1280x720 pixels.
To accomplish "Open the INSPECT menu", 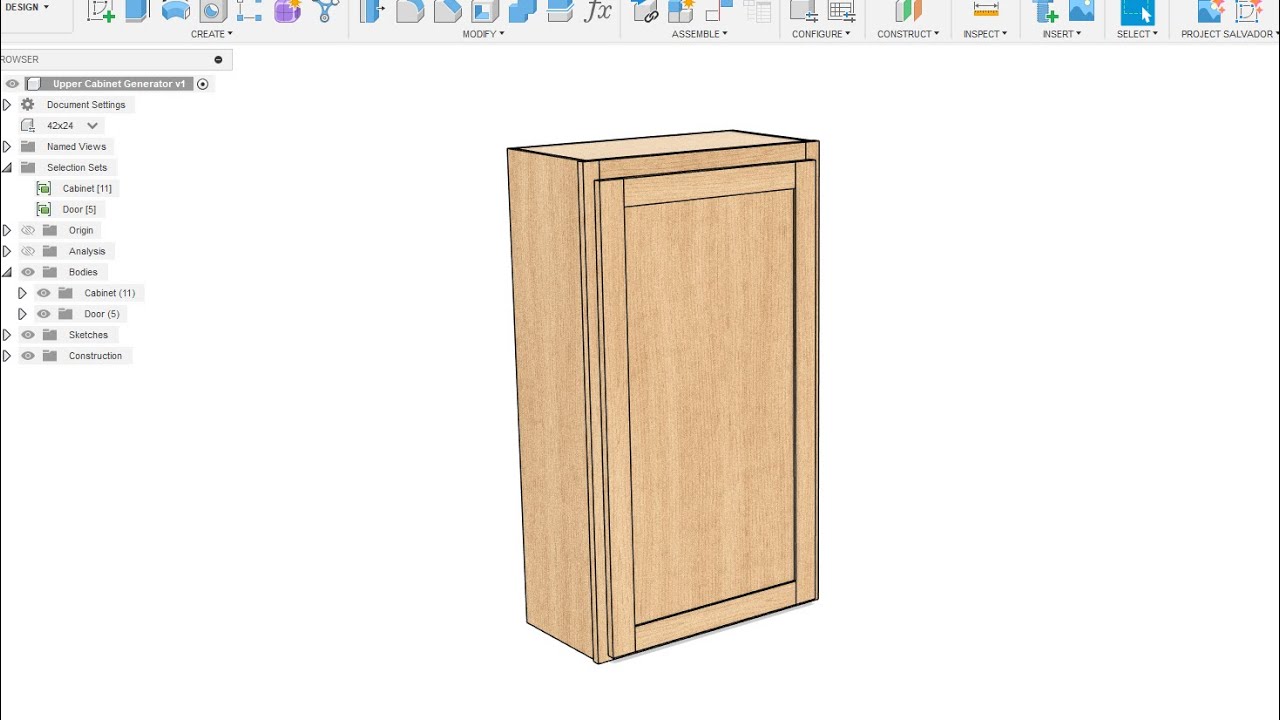I will click(986, 34).
